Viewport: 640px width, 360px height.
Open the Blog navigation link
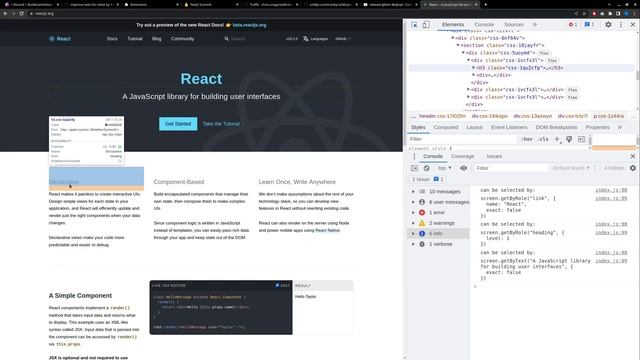(x=157, y=39)
